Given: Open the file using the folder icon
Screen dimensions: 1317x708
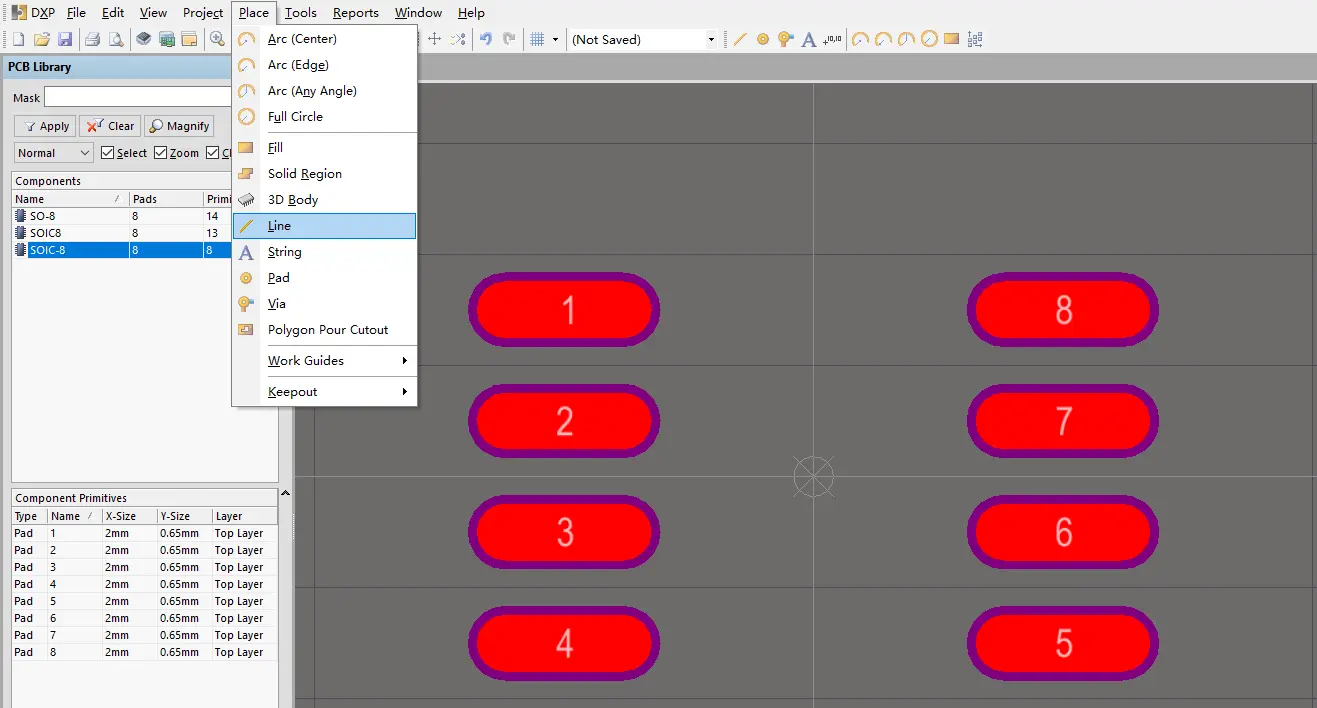Looking at the screenshot, I should [42, 40].
